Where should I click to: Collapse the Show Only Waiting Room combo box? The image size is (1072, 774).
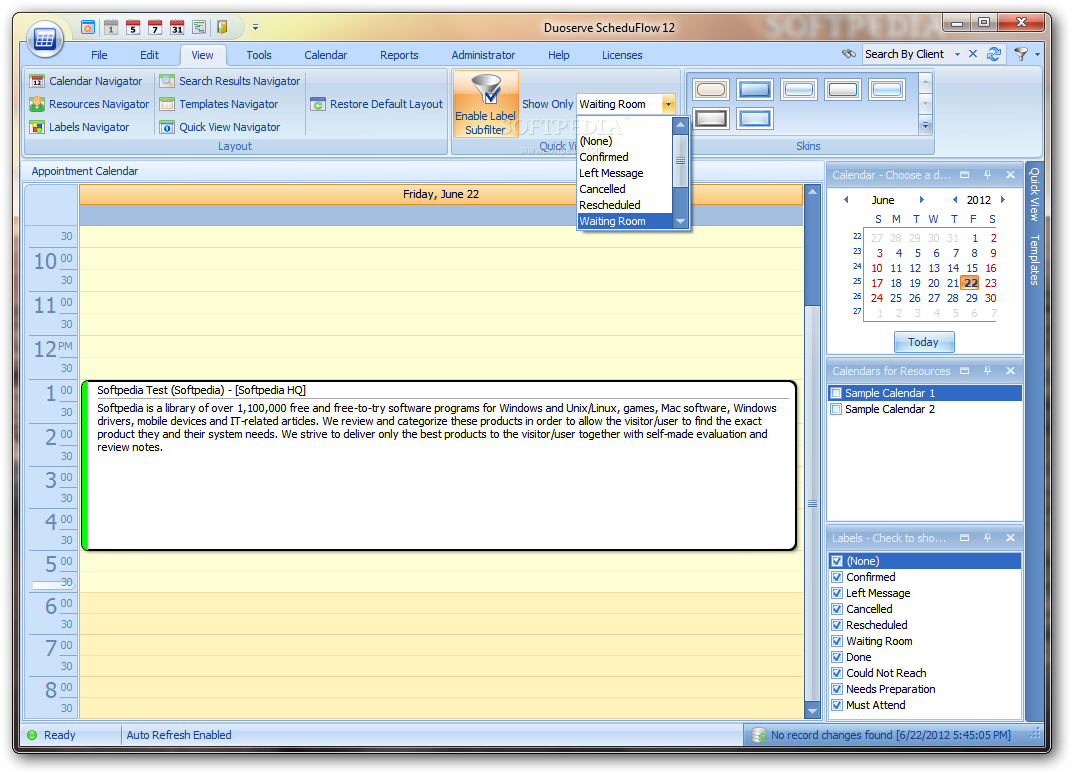[x=668, y=104]
